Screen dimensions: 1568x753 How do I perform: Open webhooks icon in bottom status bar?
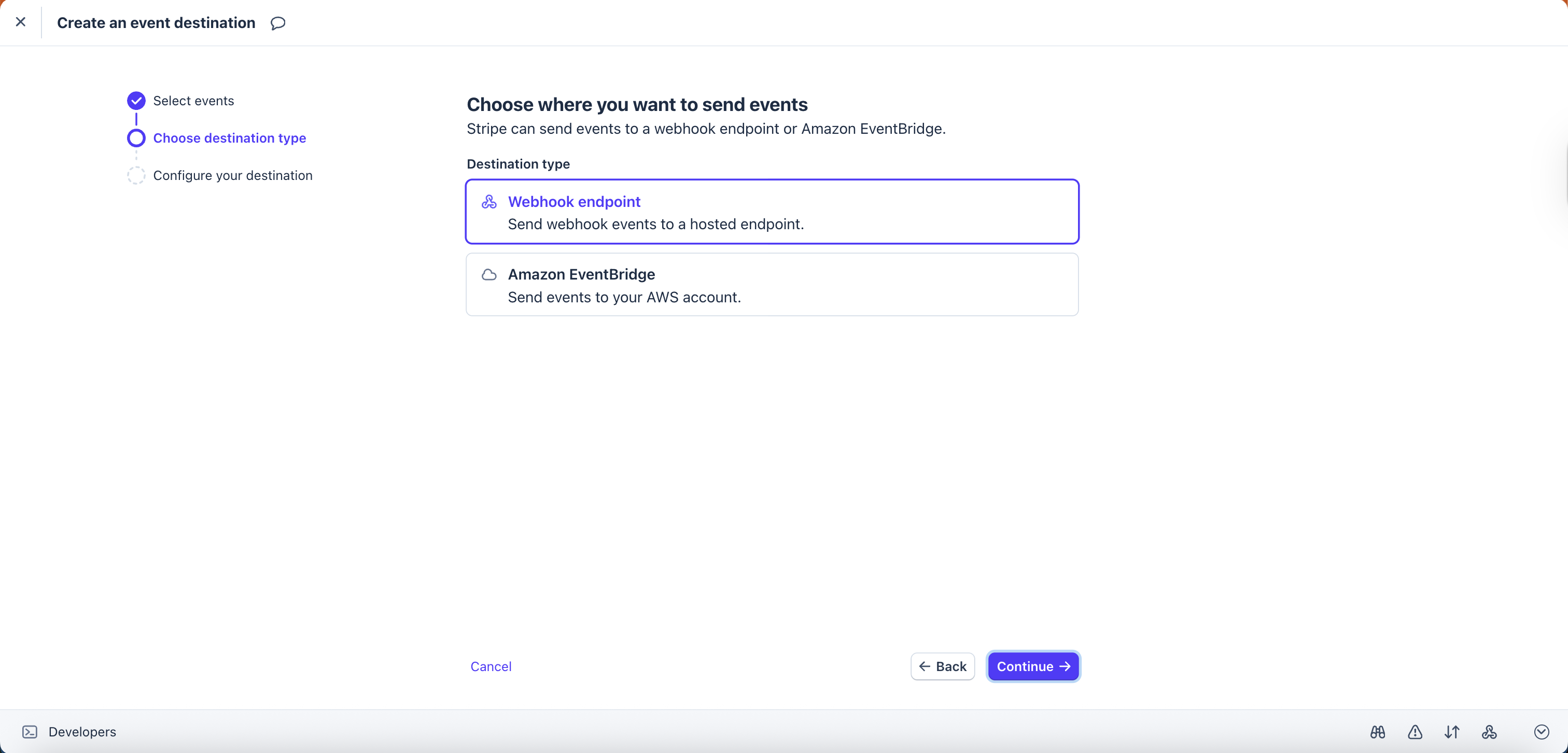[1489, 732]
